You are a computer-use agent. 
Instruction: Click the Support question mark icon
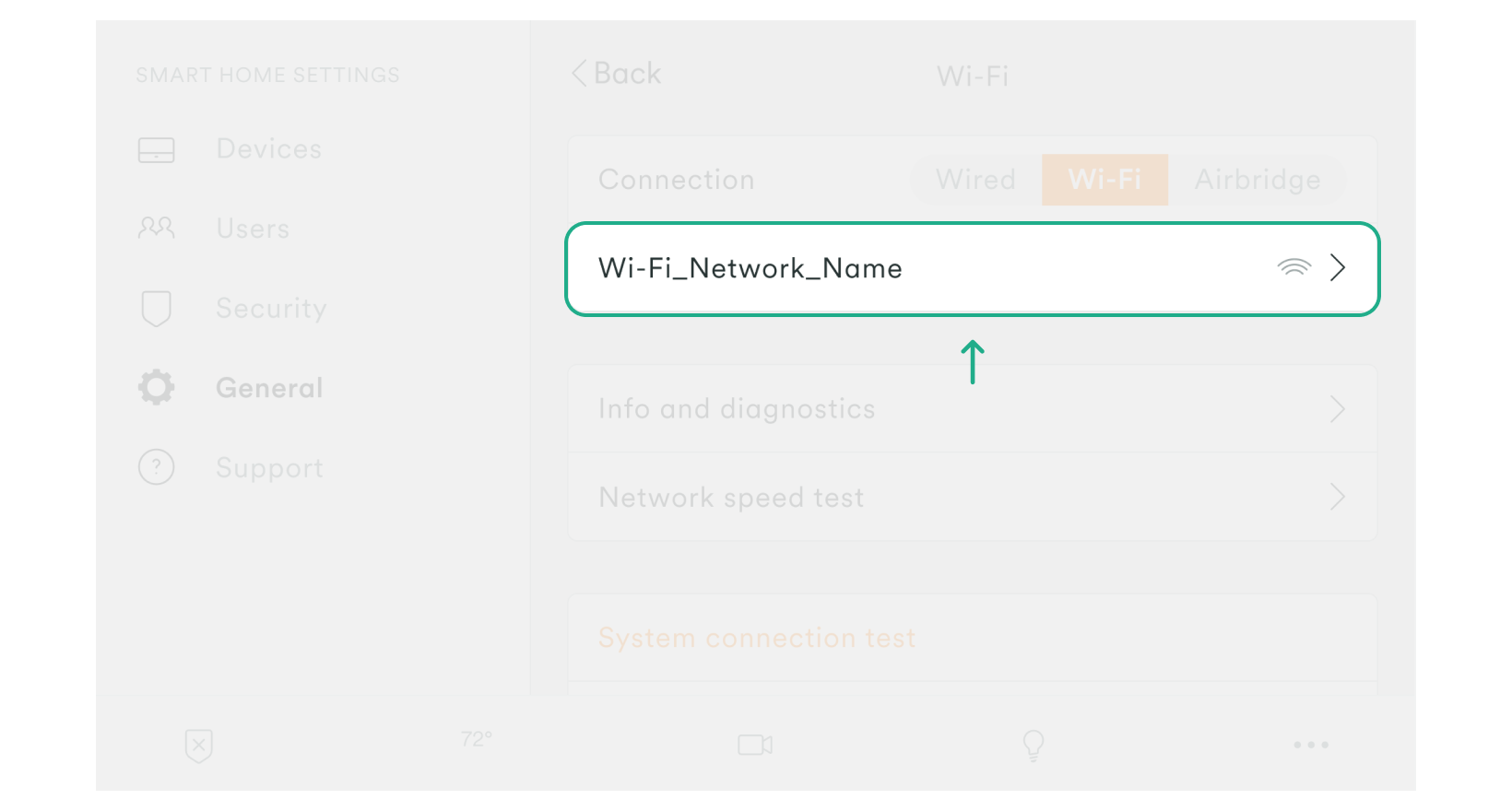(156, 467)
